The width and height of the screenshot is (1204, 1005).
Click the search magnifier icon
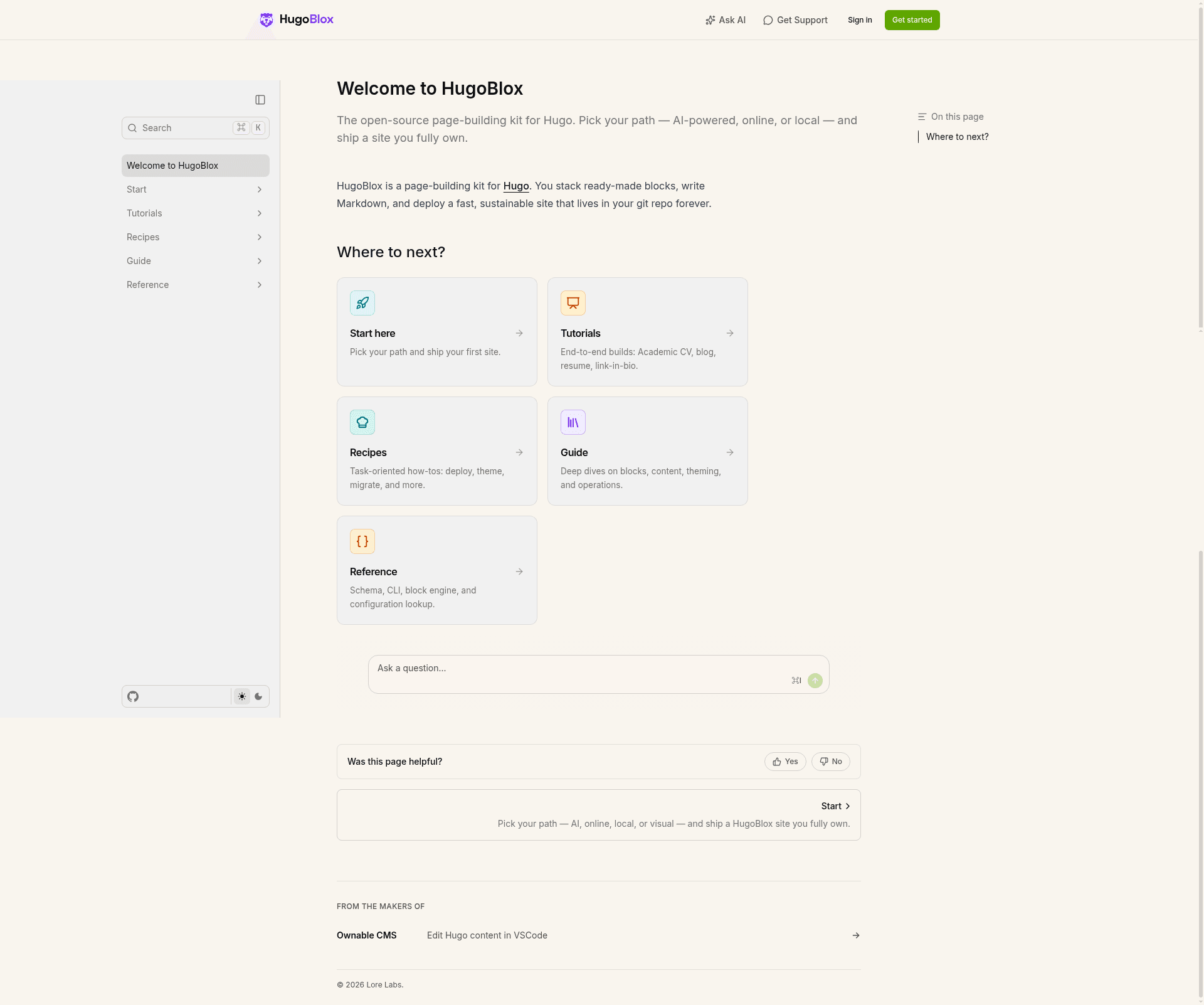(x=132, y=128)
